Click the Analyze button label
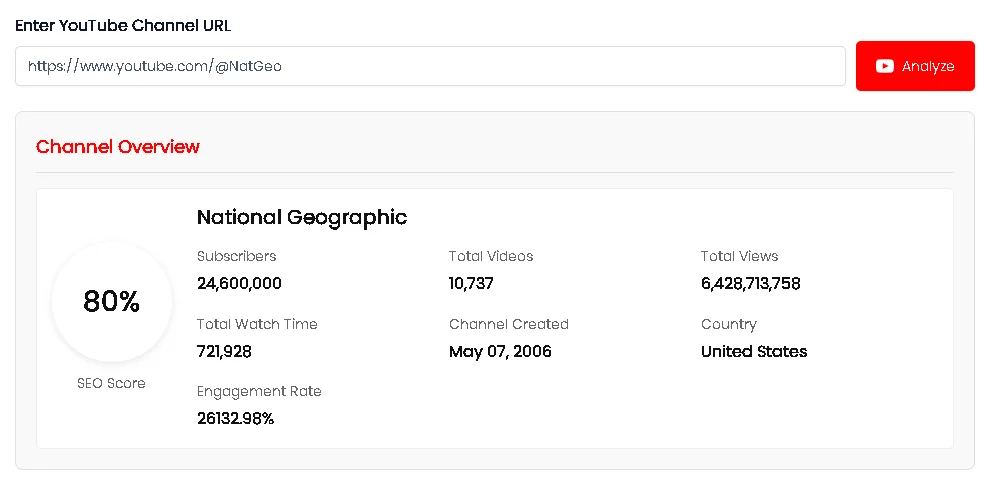990x485 pixels. click(x=928, y=66)
